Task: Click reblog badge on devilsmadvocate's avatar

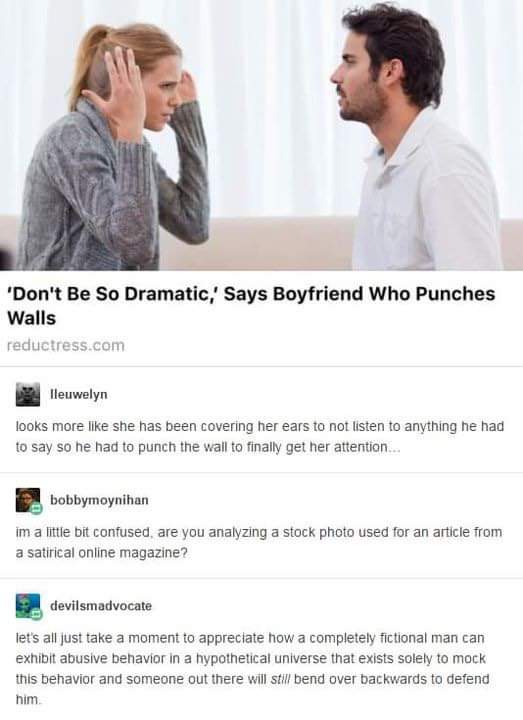Action: 37,614
